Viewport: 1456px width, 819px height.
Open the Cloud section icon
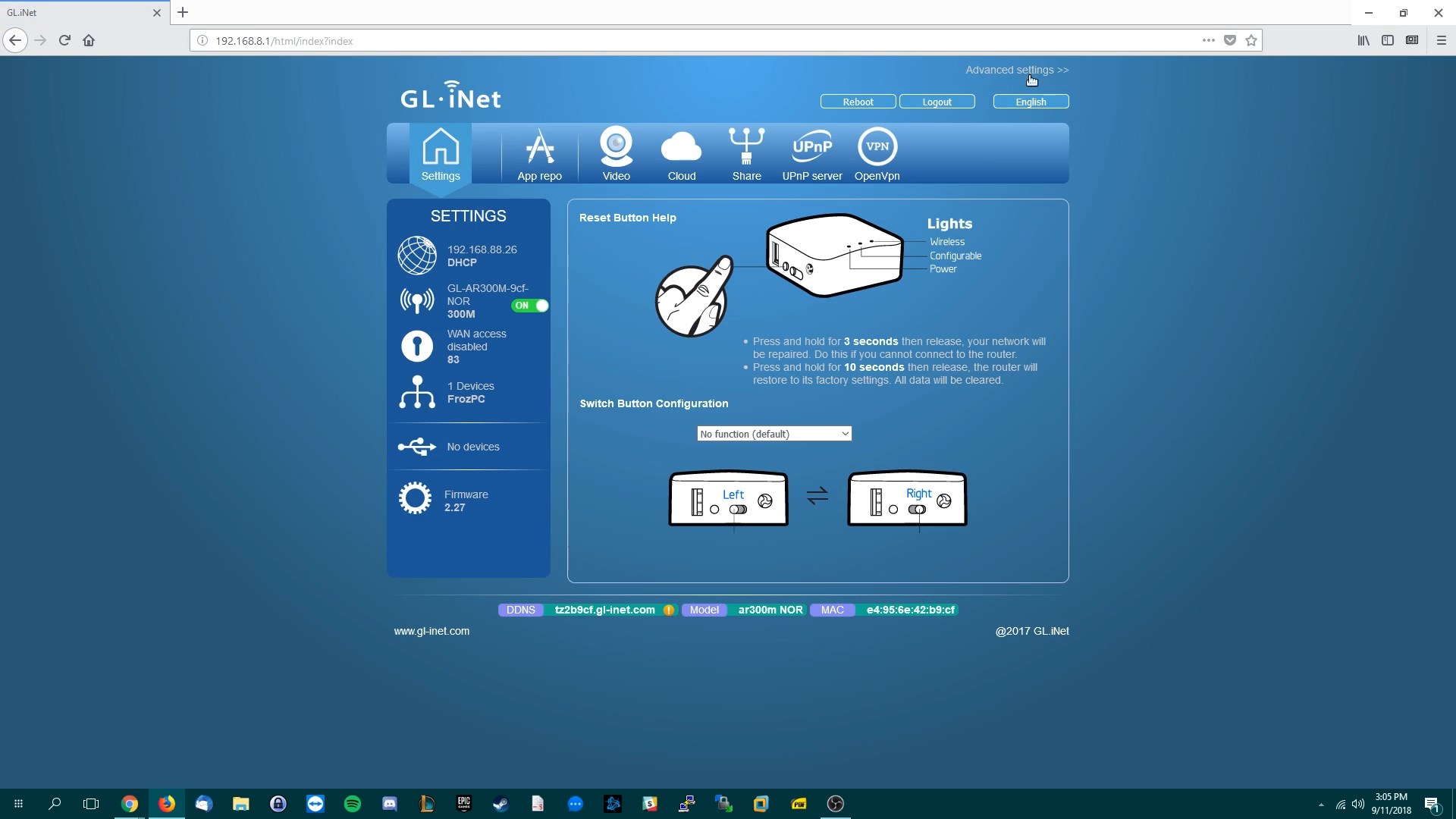[x=681, y=148]
